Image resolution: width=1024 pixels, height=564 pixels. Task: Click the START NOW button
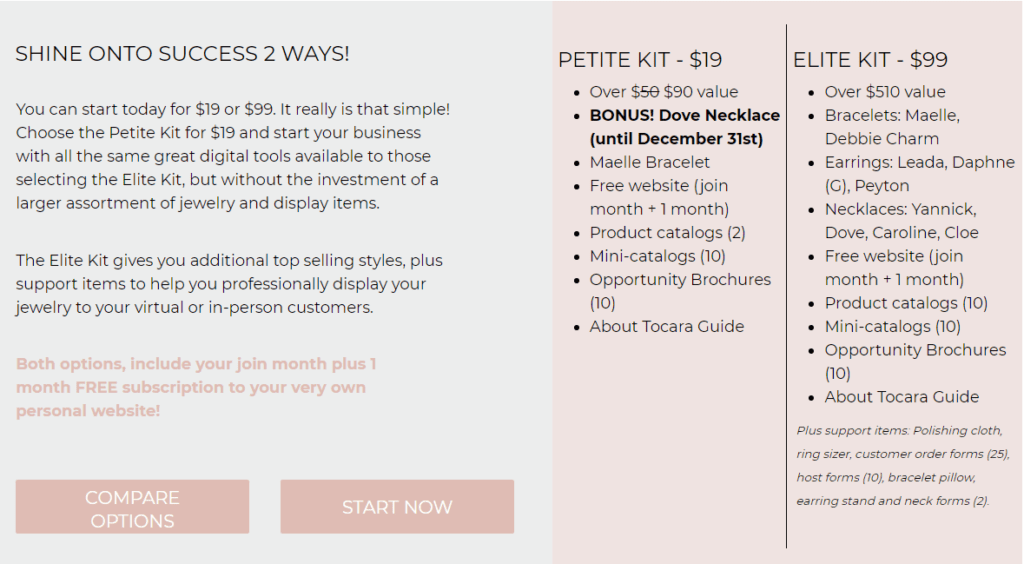[x=397, y=507]
